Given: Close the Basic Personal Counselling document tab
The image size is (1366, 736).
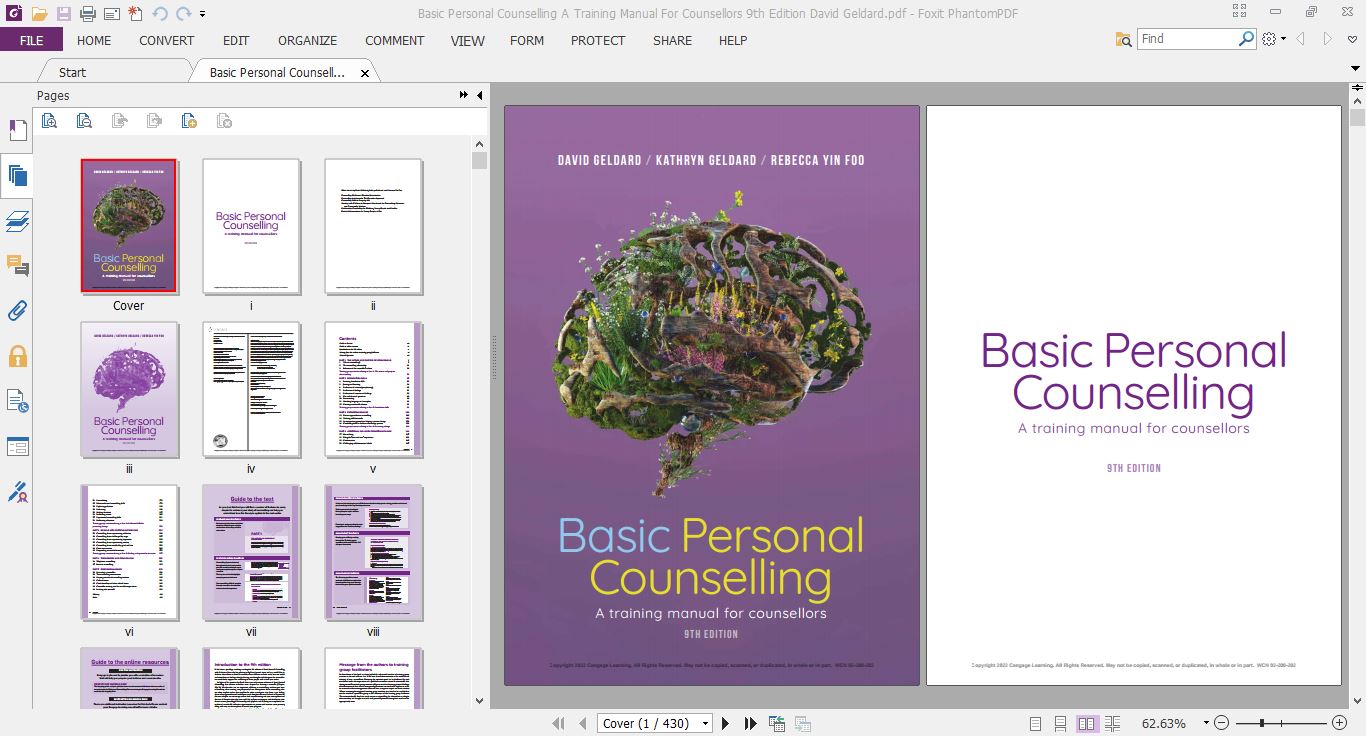Looking at the screenshot, I should (364, 73).
